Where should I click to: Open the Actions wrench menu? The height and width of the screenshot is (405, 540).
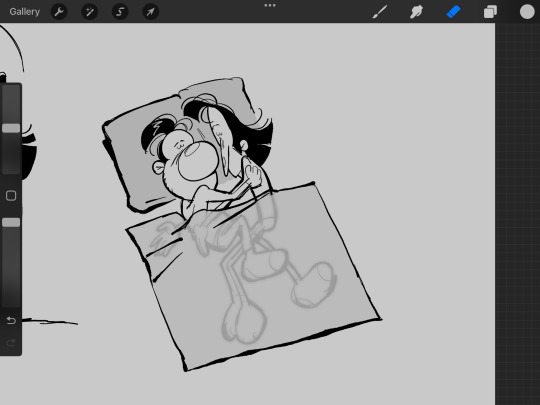[59, 12]
